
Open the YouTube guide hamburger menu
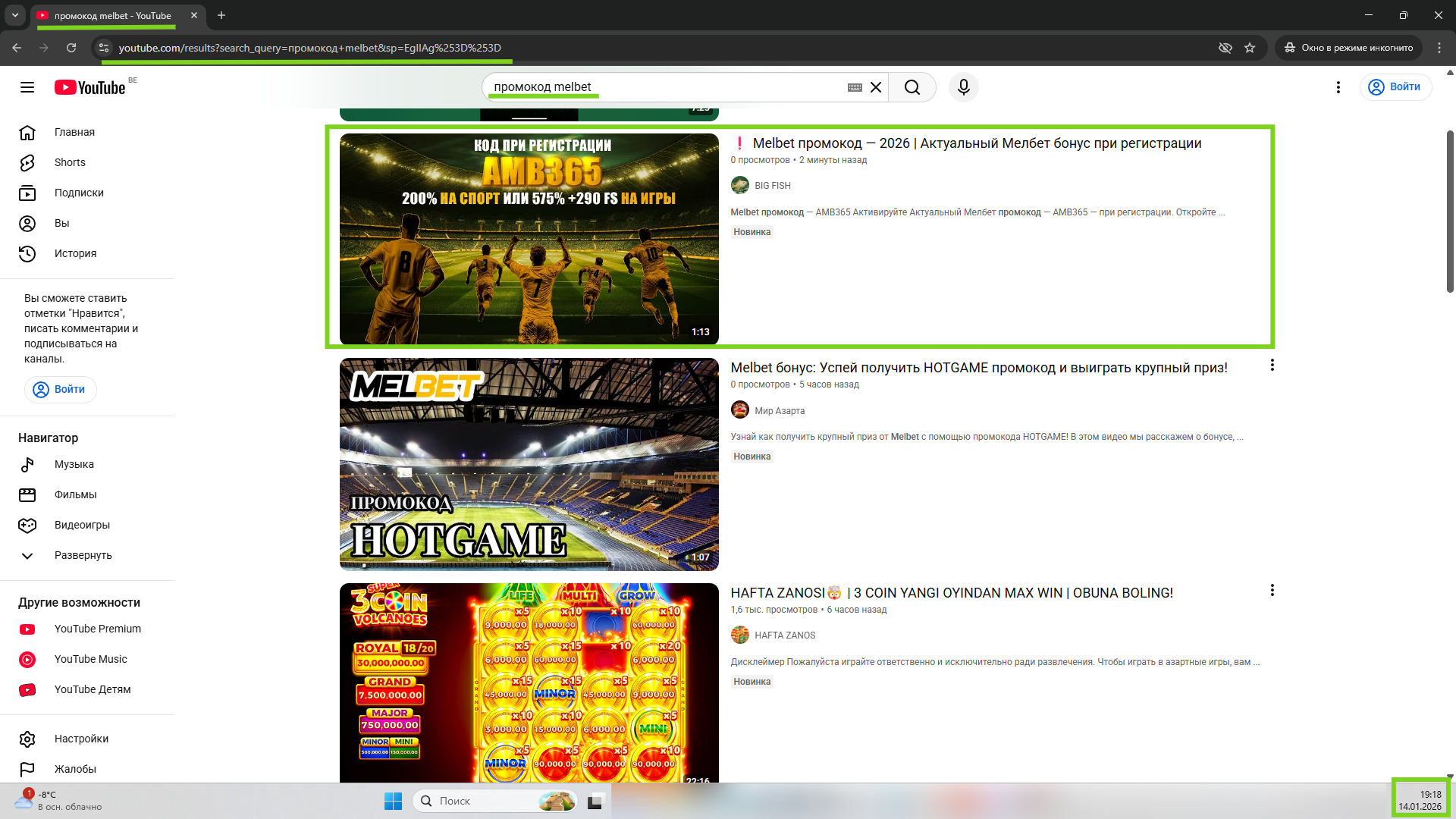[x=27, y=87]
